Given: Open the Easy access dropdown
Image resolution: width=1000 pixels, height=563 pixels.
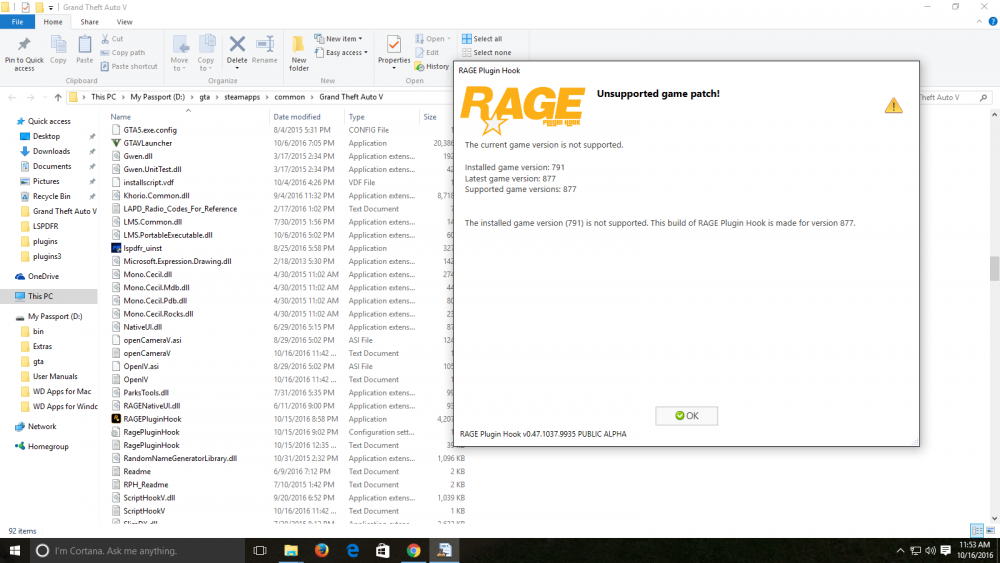Looking at the screenshot, I should coord(341,52).
